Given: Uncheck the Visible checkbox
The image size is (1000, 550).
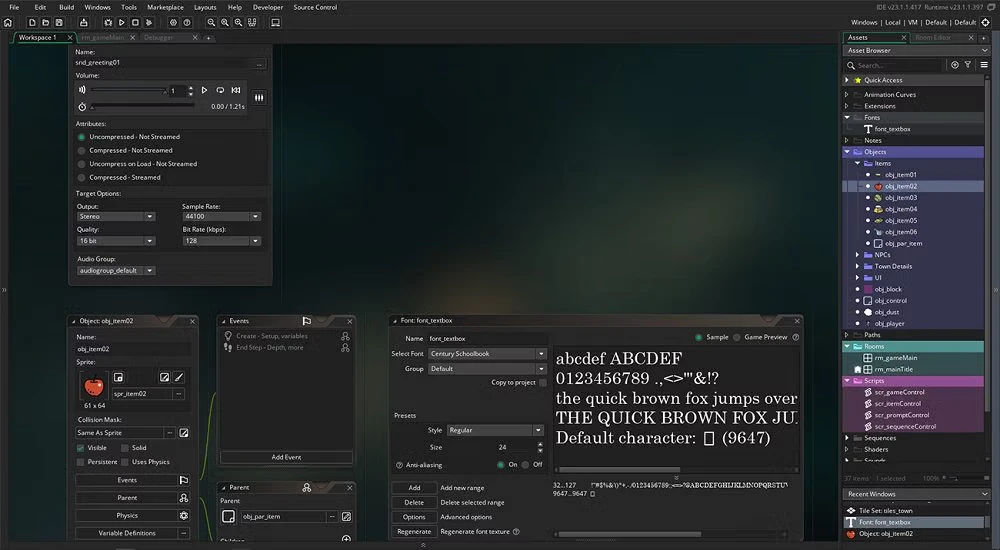Looking at the screenshot, I should tap(82, 448).
